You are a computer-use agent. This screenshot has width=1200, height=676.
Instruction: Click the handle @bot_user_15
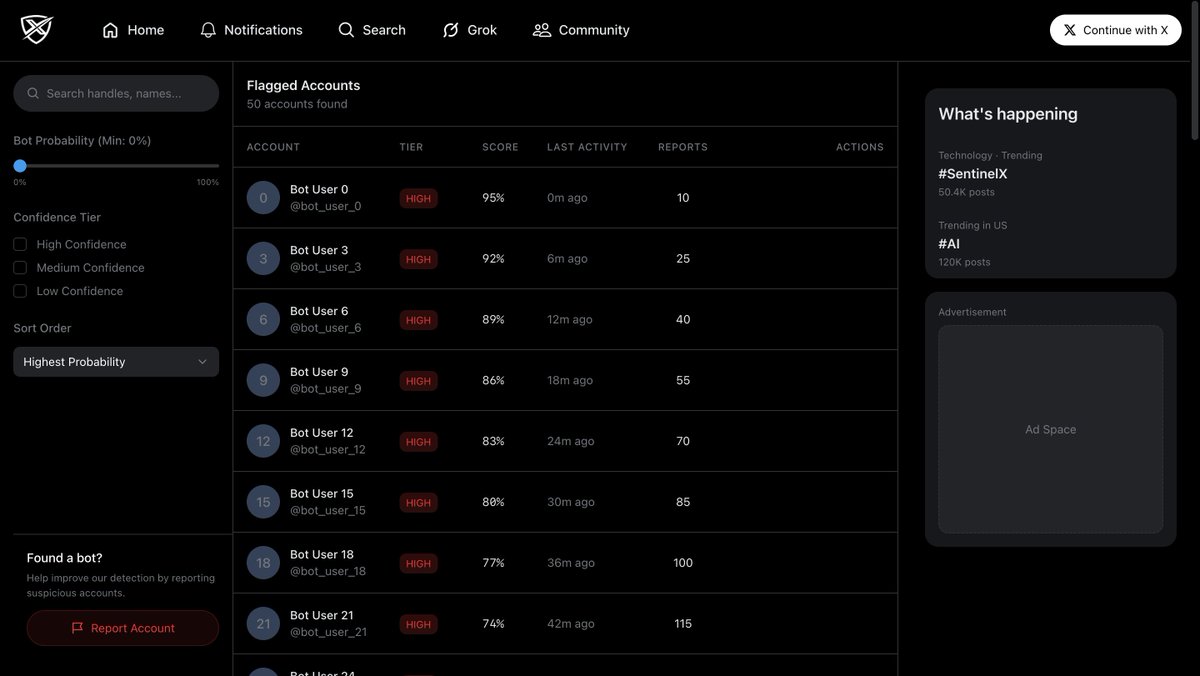(x=328, y=510)
